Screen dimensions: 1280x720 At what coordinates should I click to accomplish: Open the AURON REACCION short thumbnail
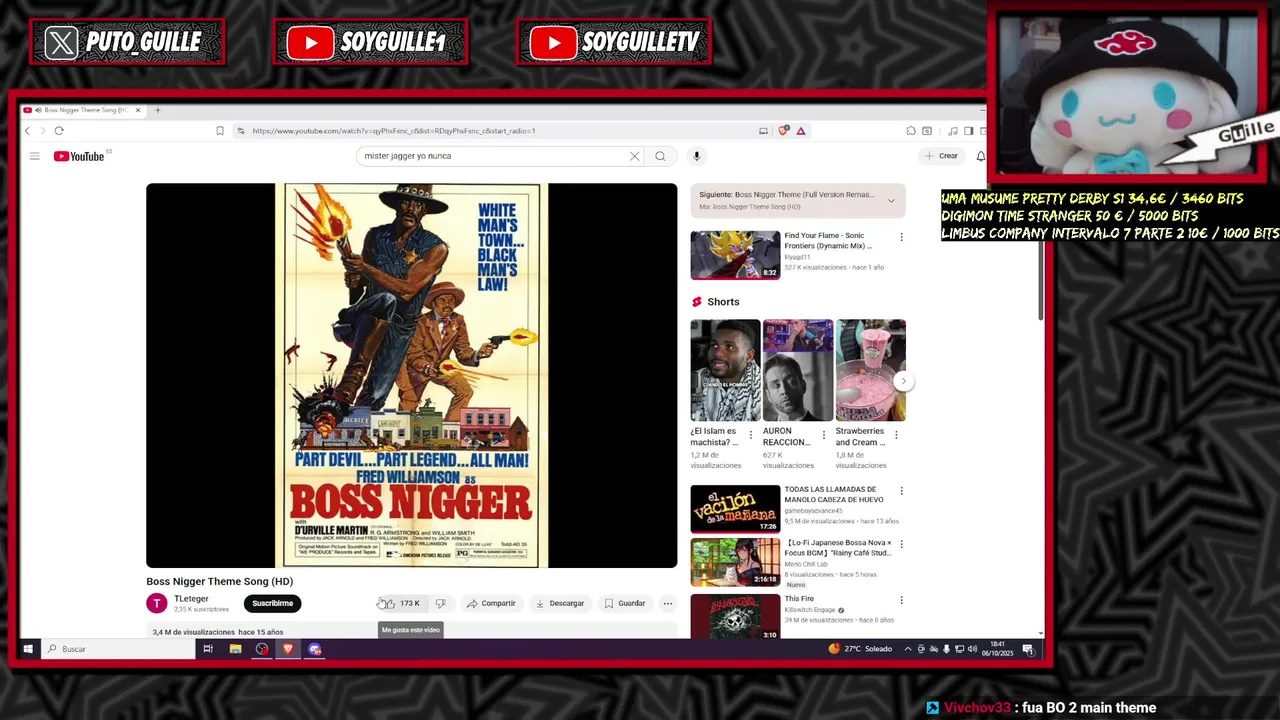798,370
